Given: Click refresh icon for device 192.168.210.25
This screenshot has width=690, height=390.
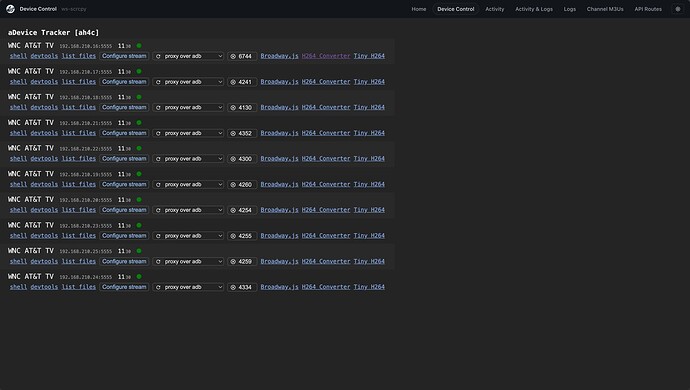Looking at the screenshot, I should [x=158, y=261].
